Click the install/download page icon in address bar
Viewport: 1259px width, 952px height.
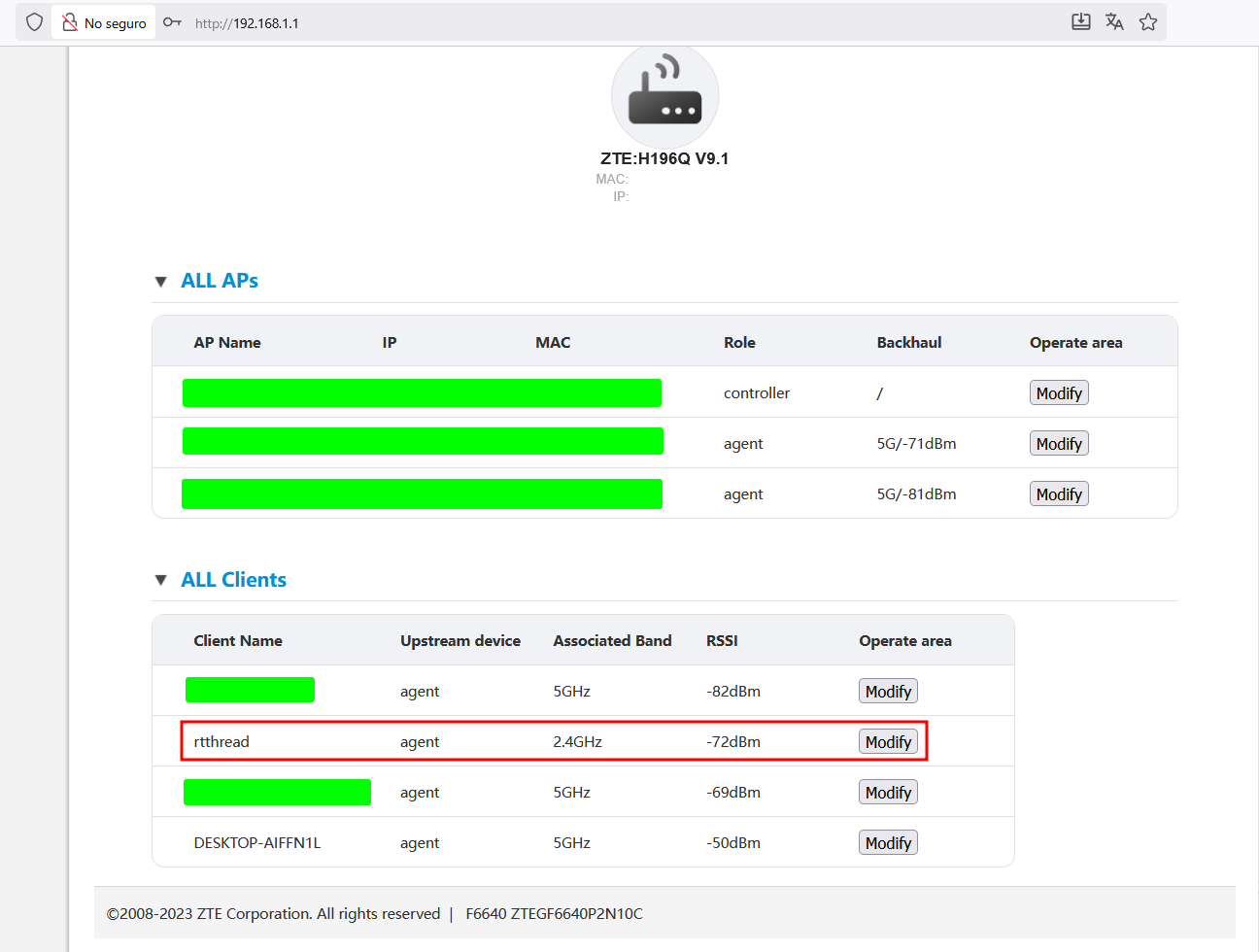point(1080,22)
